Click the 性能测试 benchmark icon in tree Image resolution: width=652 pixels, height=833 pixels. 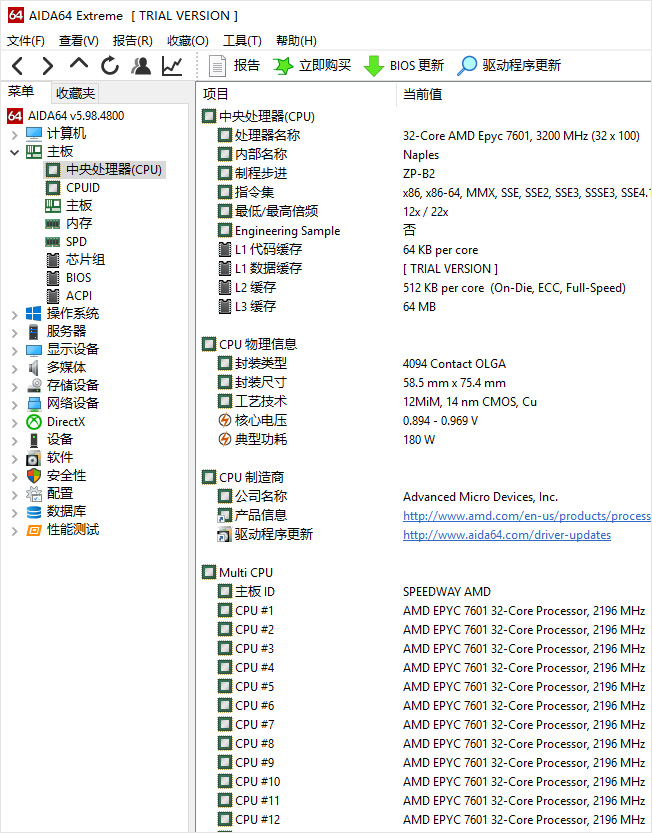33,530
